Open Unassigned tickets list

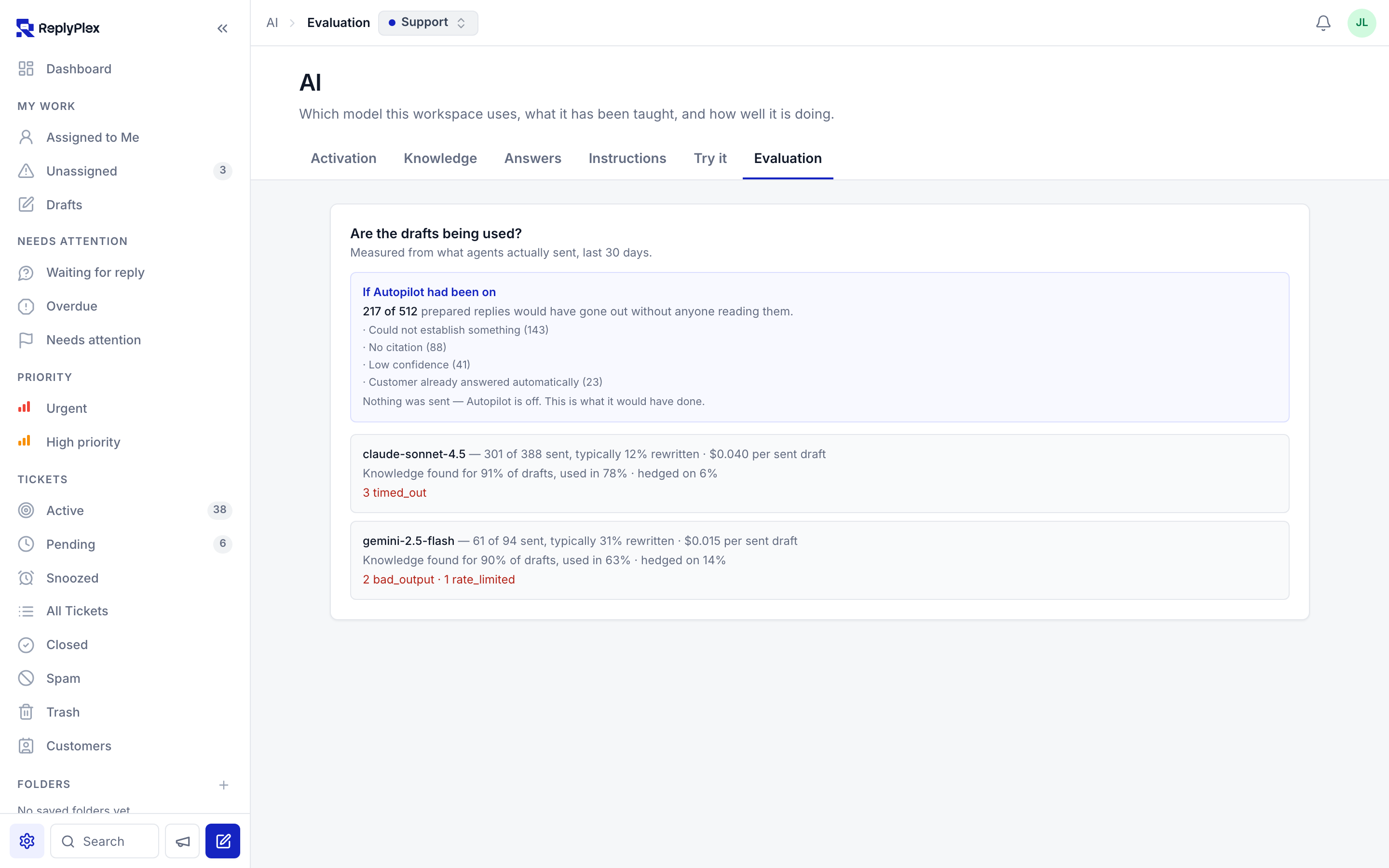pos(125,171)
